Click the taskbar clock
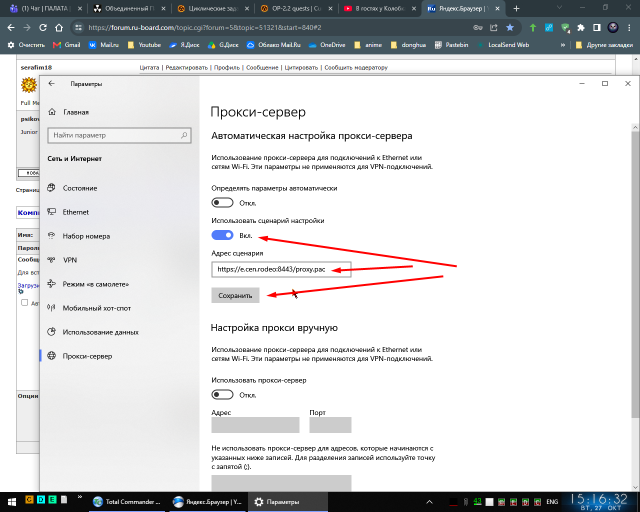 coord(599,502)
